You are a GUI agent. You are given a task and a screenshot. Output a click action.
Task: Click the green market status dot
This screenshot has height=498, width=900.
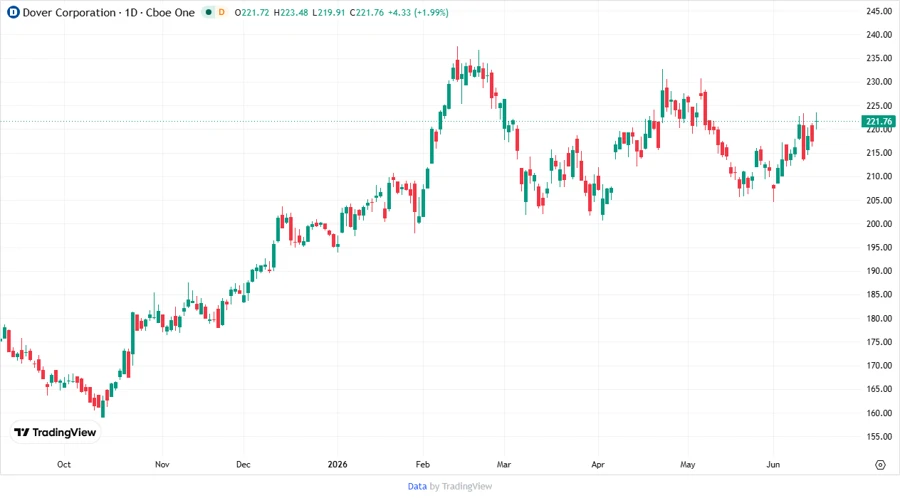click(208, 12)
